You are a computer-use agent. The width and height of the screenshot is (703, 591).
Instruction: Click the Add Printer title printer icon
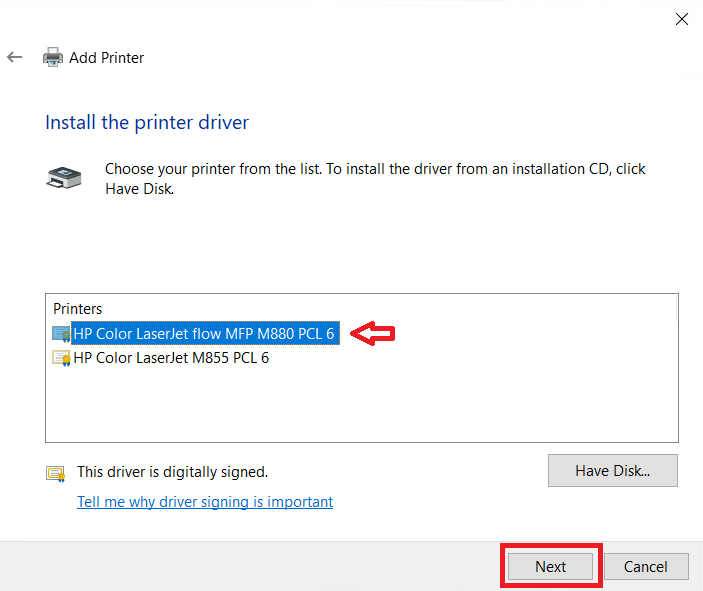tap(53, 57)
